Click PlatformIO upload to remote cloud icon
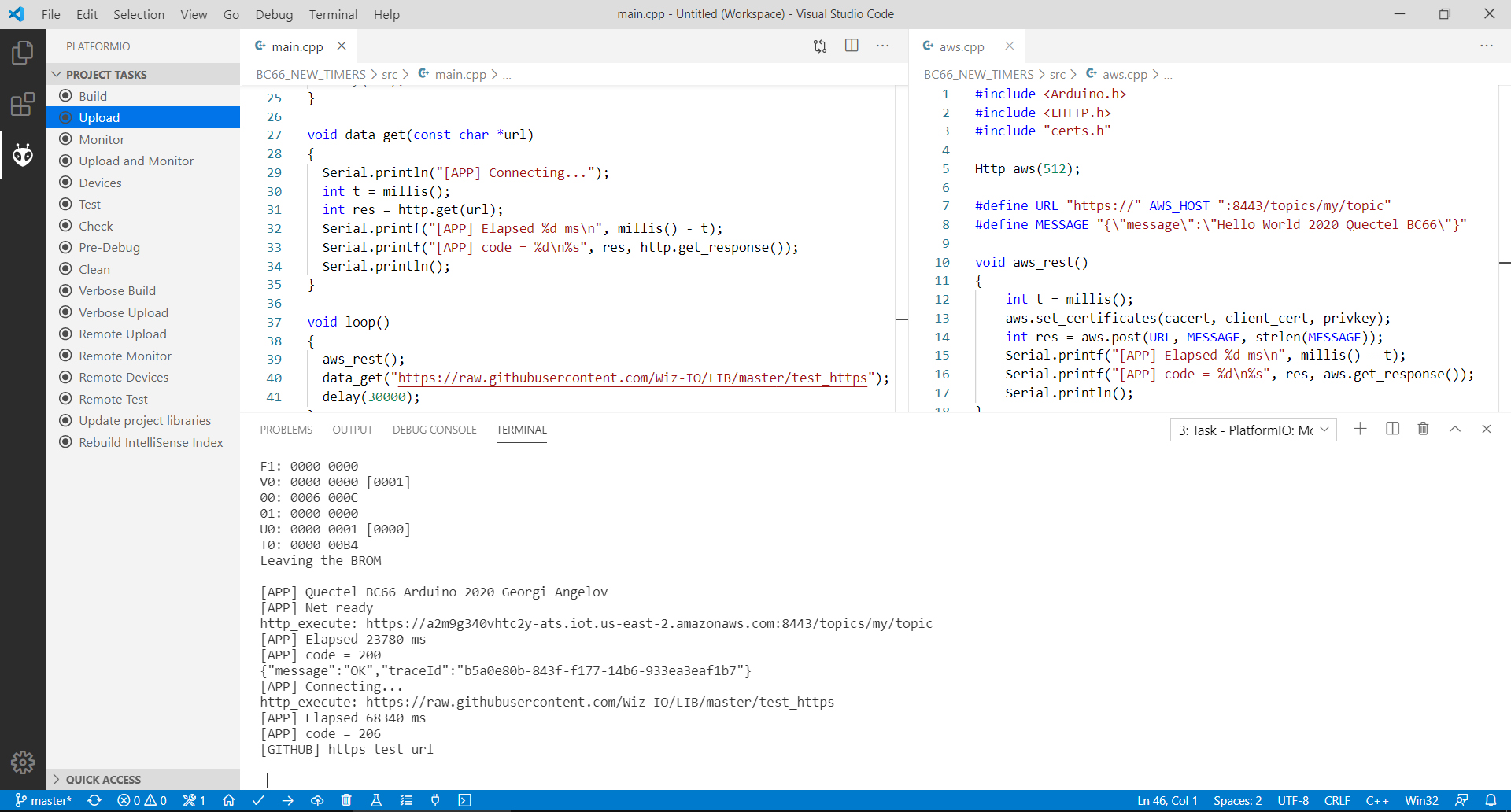Viewport: 1511px width, 812px height. coord(317,800)
